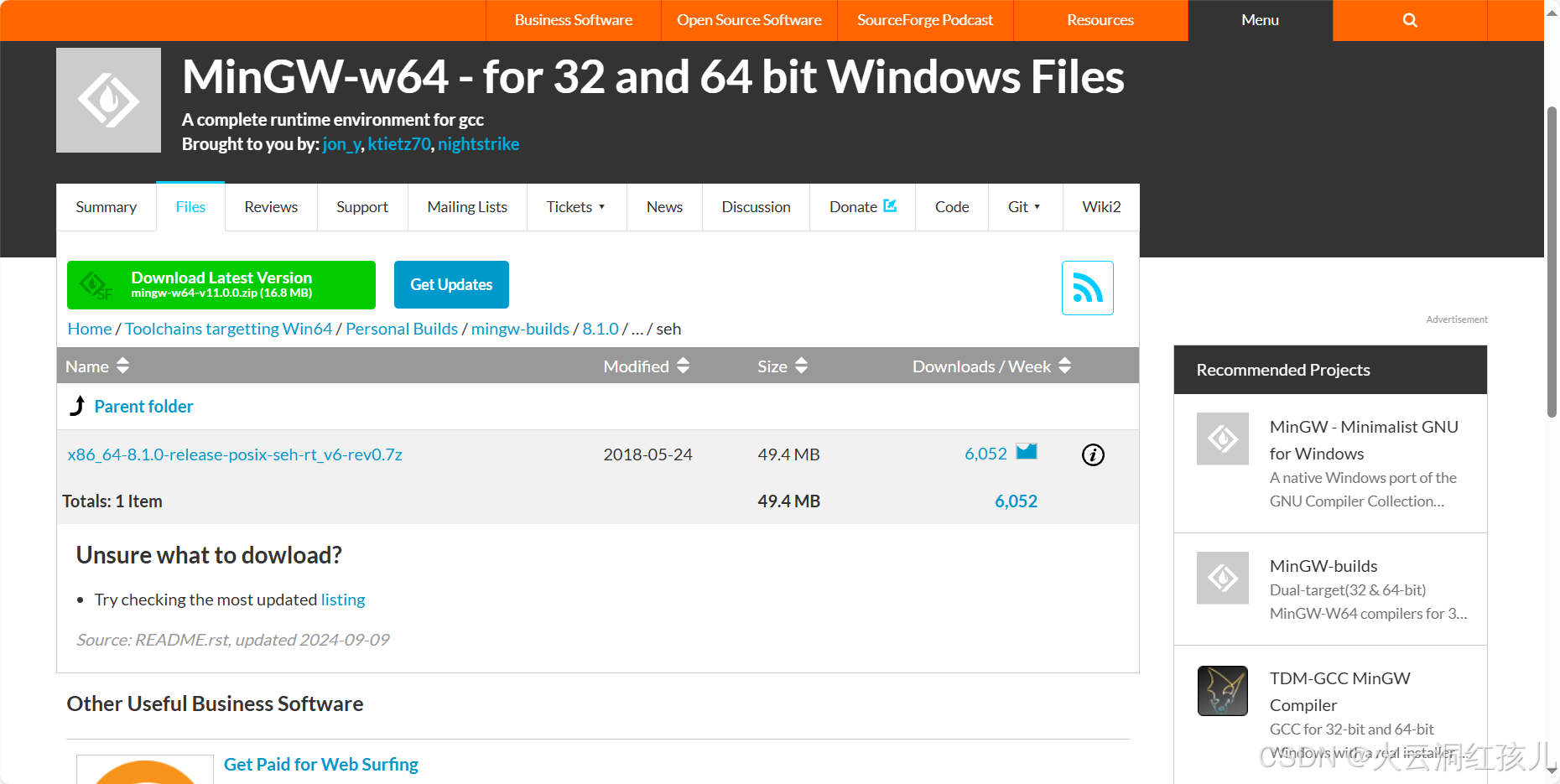Select the Files tab
Viewport: 1560px width, 784px height.
pos(190,207)
